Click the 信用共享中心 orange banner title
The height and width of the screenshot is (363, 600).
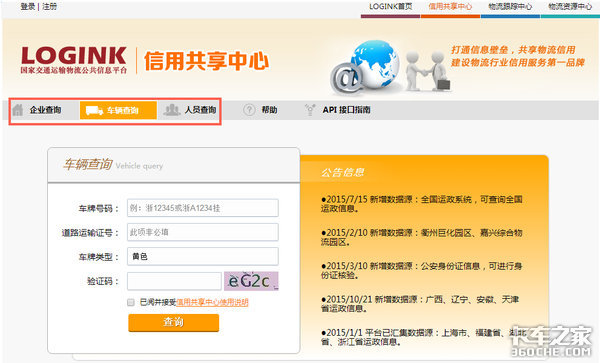point(207,61)
